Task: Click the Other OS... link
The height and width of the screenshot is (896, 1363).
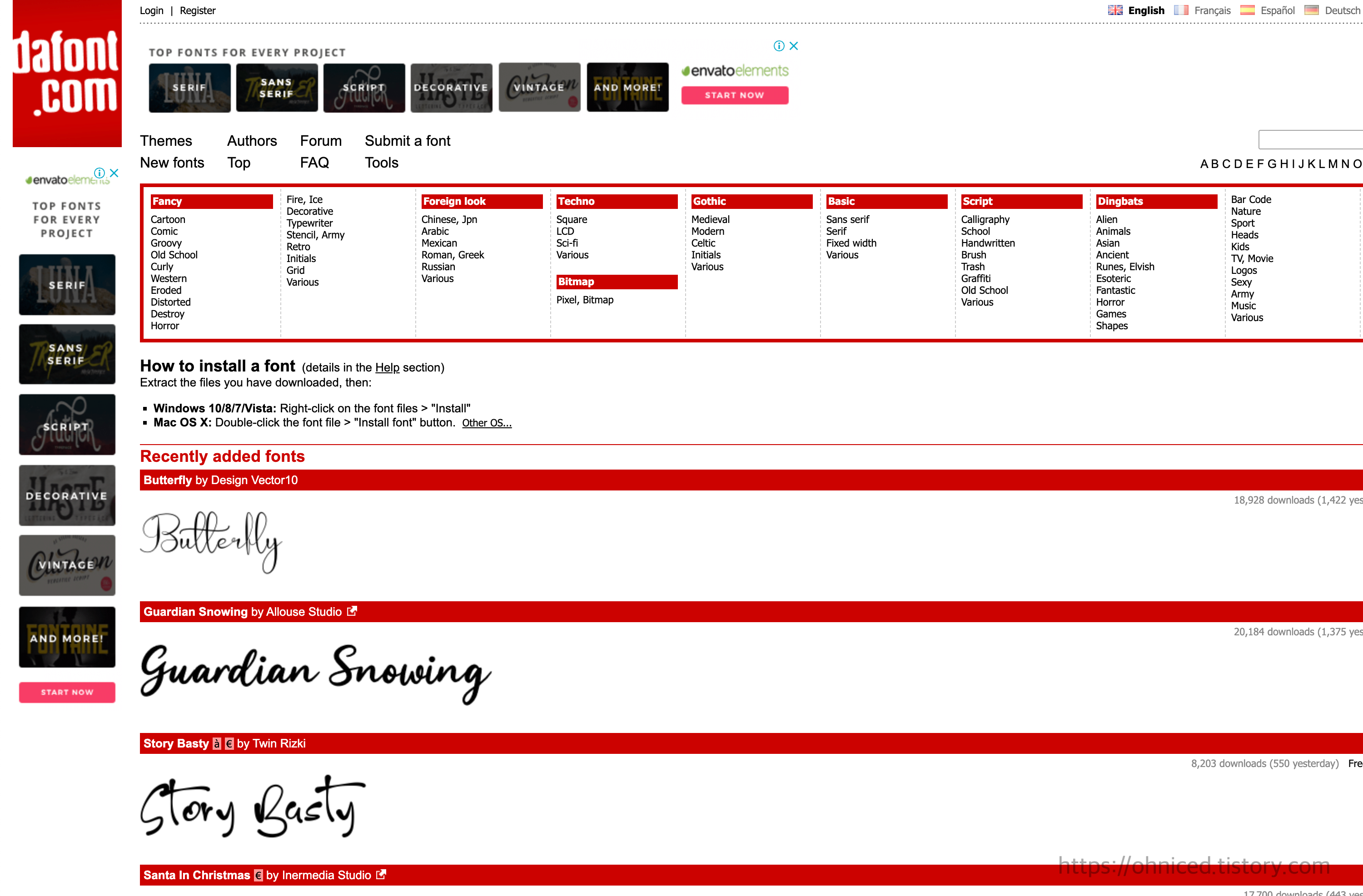Action: tap(487, 423)
